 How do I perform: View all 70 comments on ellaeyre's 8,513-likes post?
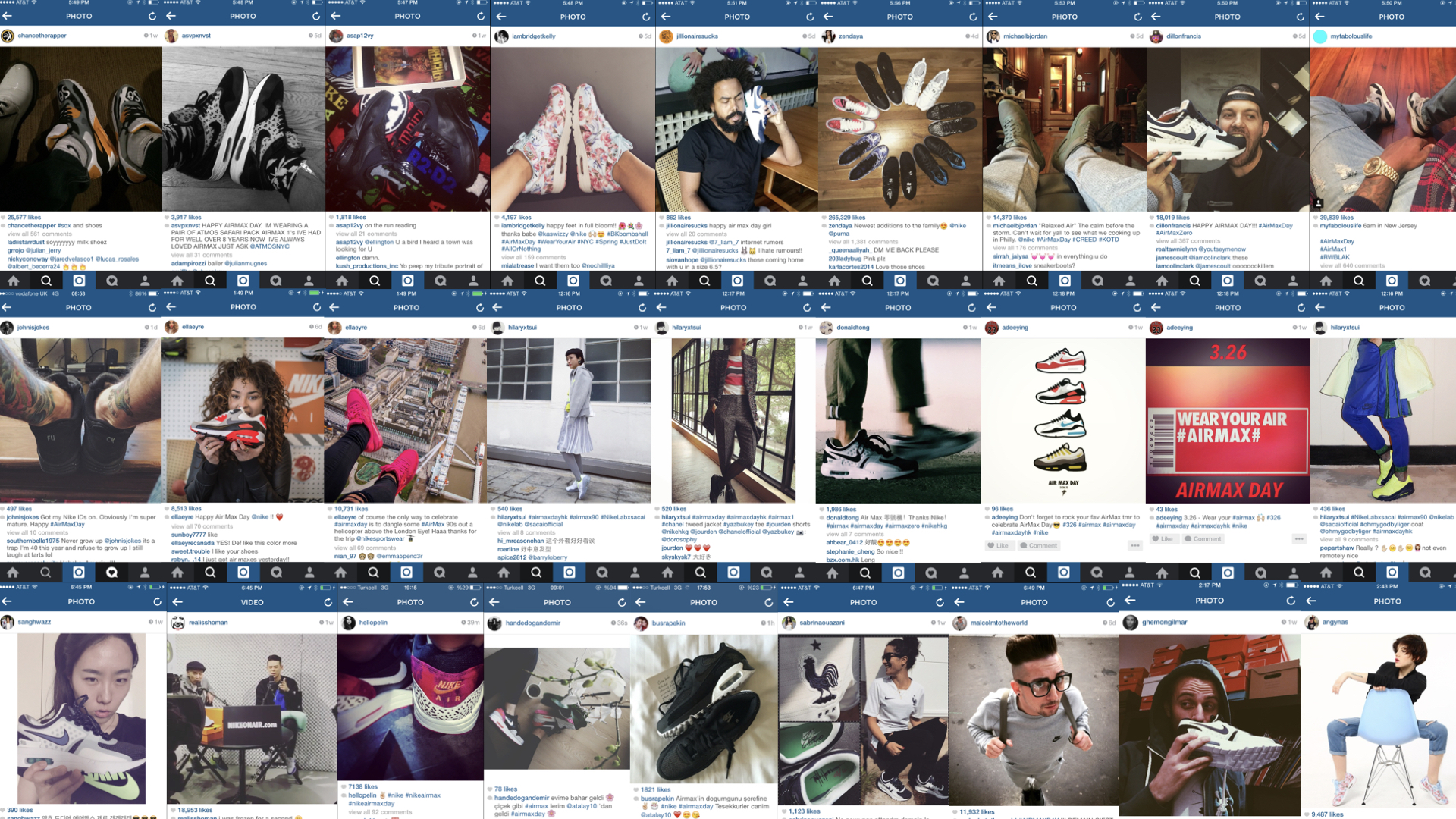pos(202,526)
